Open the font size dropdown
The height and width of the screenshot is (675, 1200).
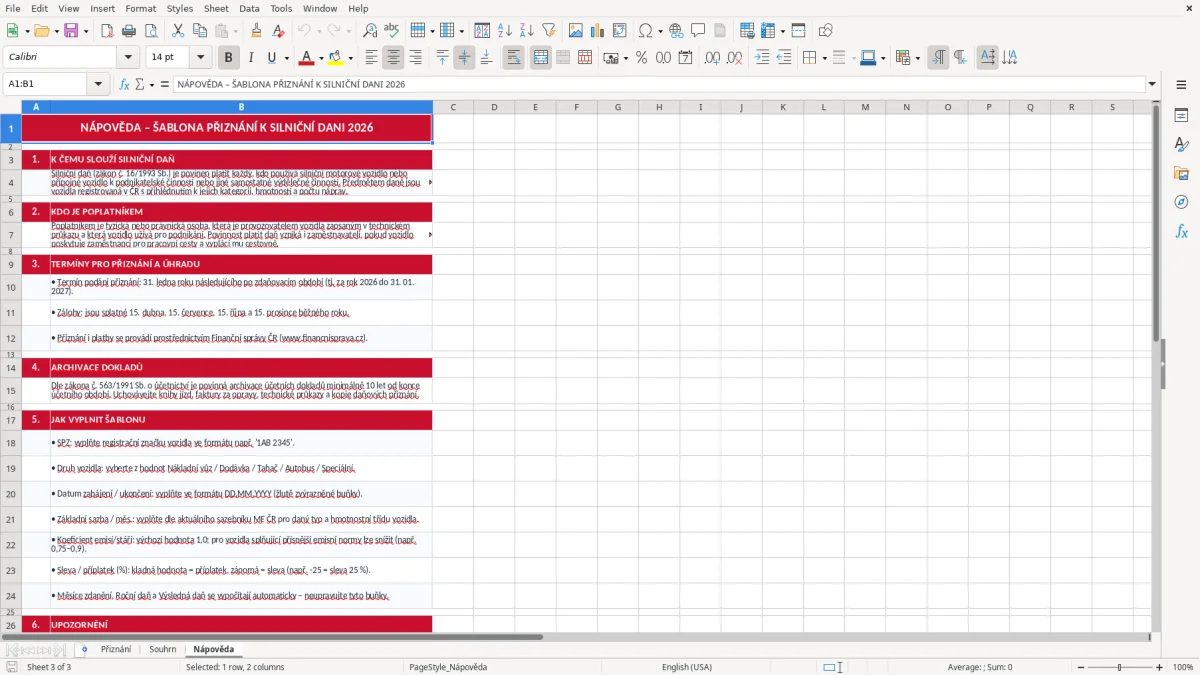click(x=200, y=58)
